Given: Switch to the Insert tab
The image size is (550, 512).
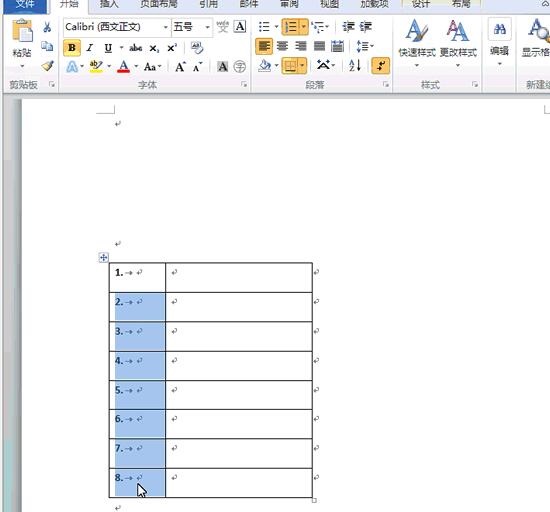Looking at the screenshot, I should 109,4.
